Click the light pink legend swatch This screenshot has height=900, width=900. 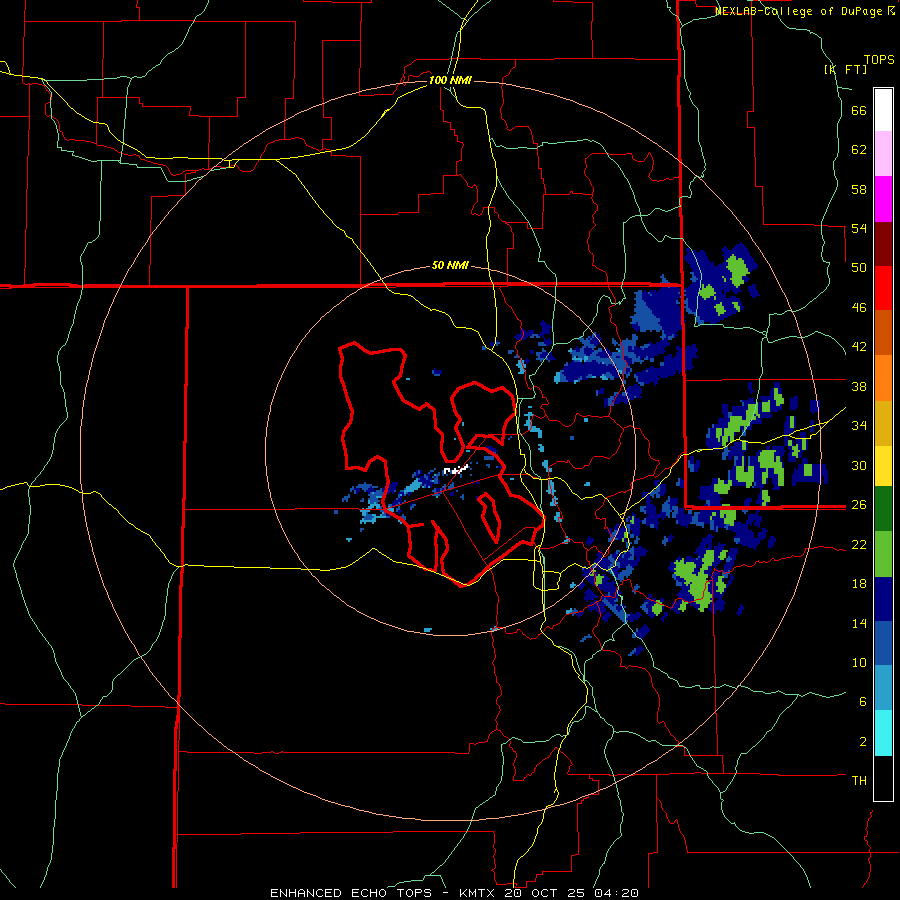click(883, 154)
